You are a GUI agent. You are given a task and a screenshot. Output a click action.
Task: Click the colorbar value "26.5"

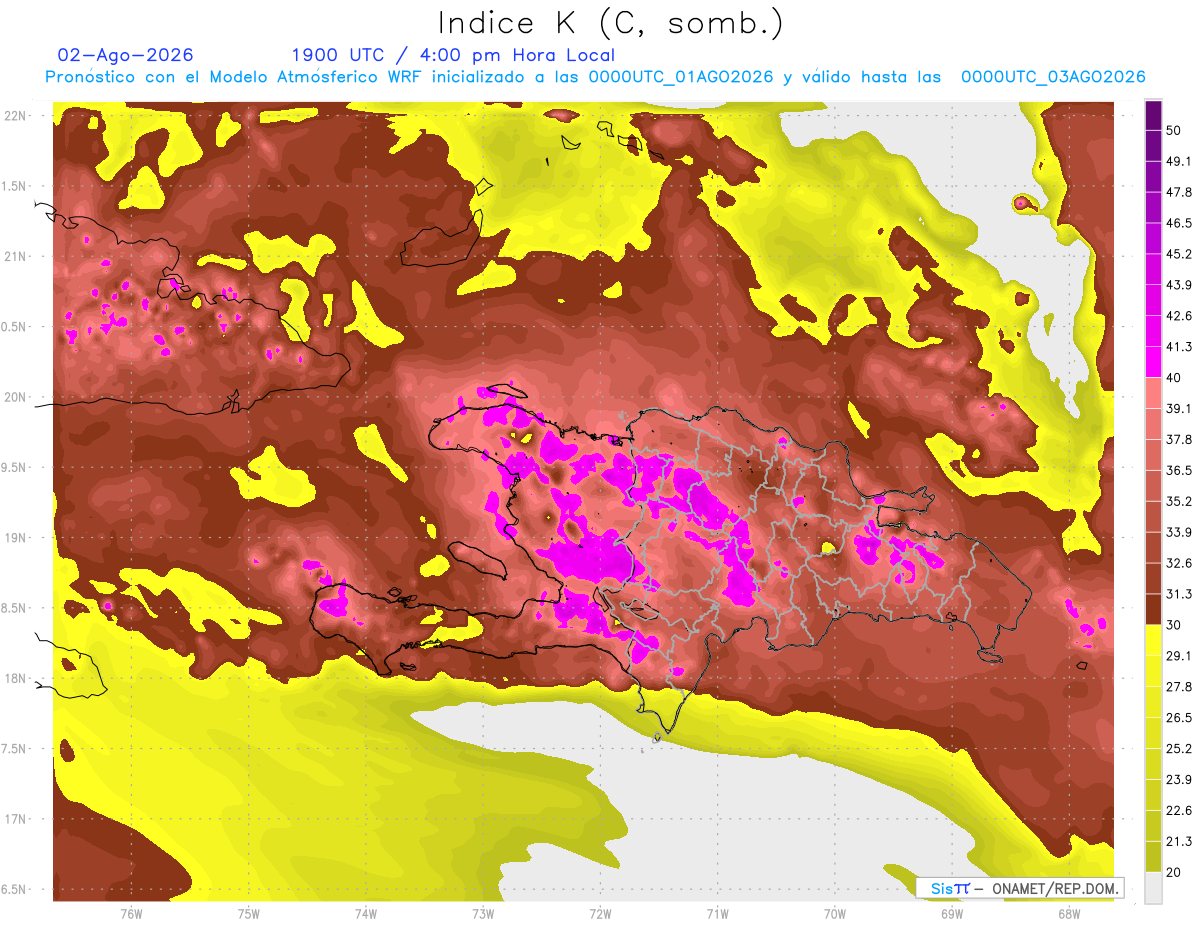[x=1180, y=717]
